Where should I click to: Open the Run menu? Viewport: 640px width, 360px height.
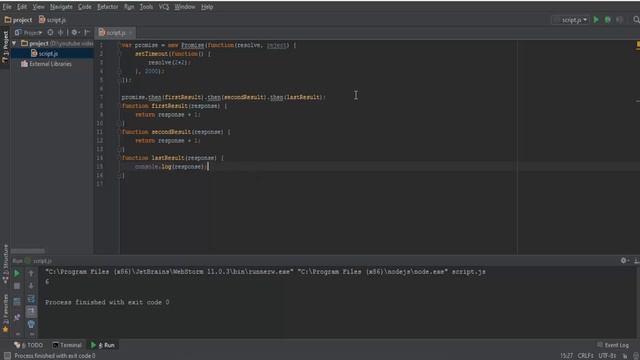click(129, 7)
